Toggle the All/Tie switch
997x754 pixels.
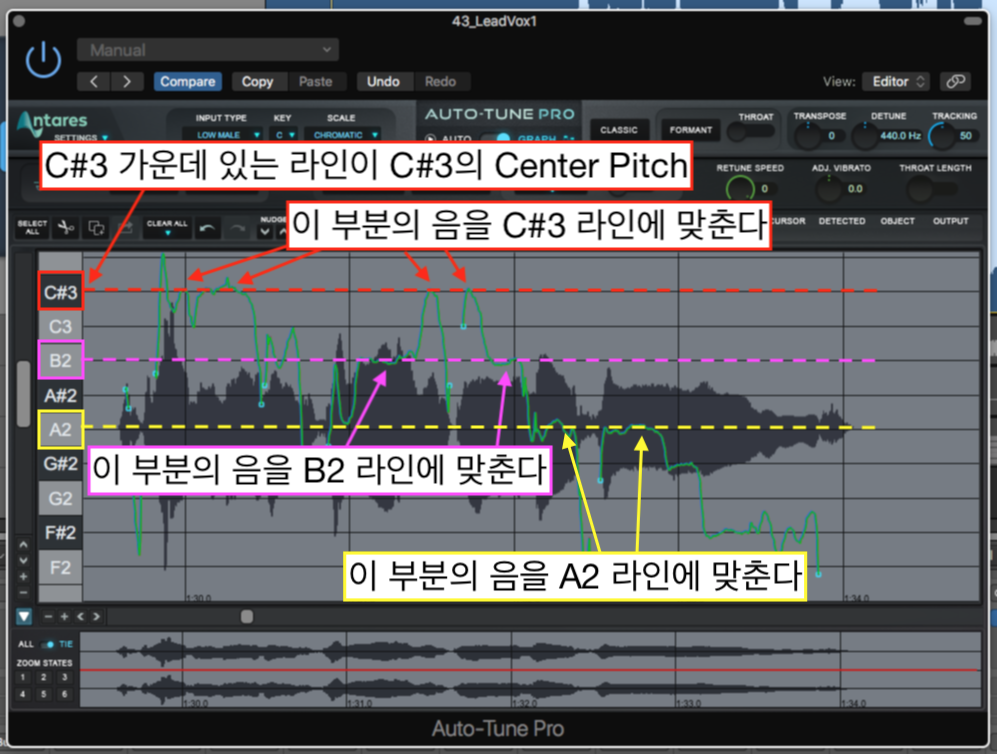[x=48, y=645]
